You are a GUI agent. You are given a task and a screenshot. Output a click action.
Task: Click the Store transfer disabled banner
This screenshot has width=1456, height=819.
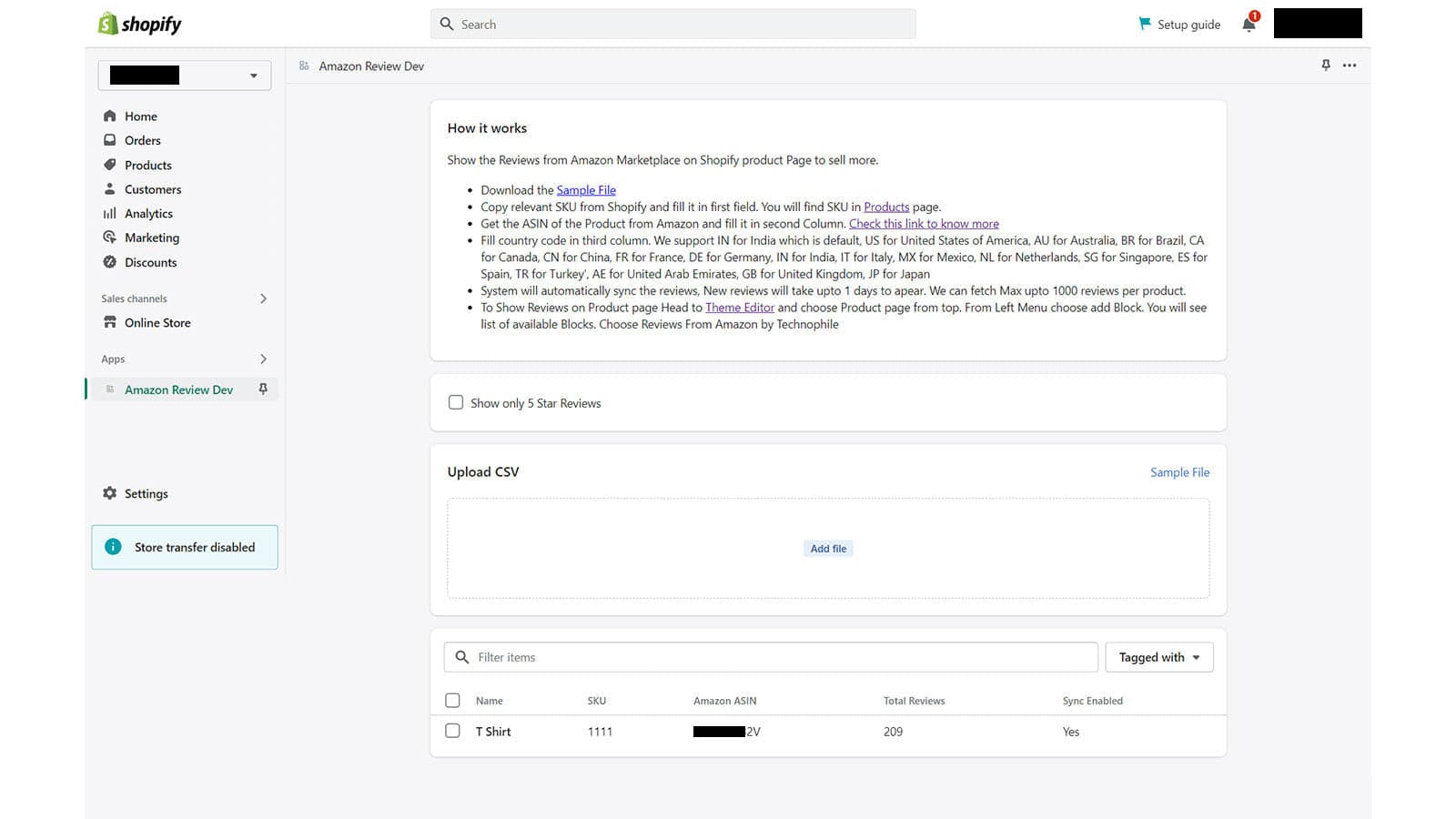point(184,547)
